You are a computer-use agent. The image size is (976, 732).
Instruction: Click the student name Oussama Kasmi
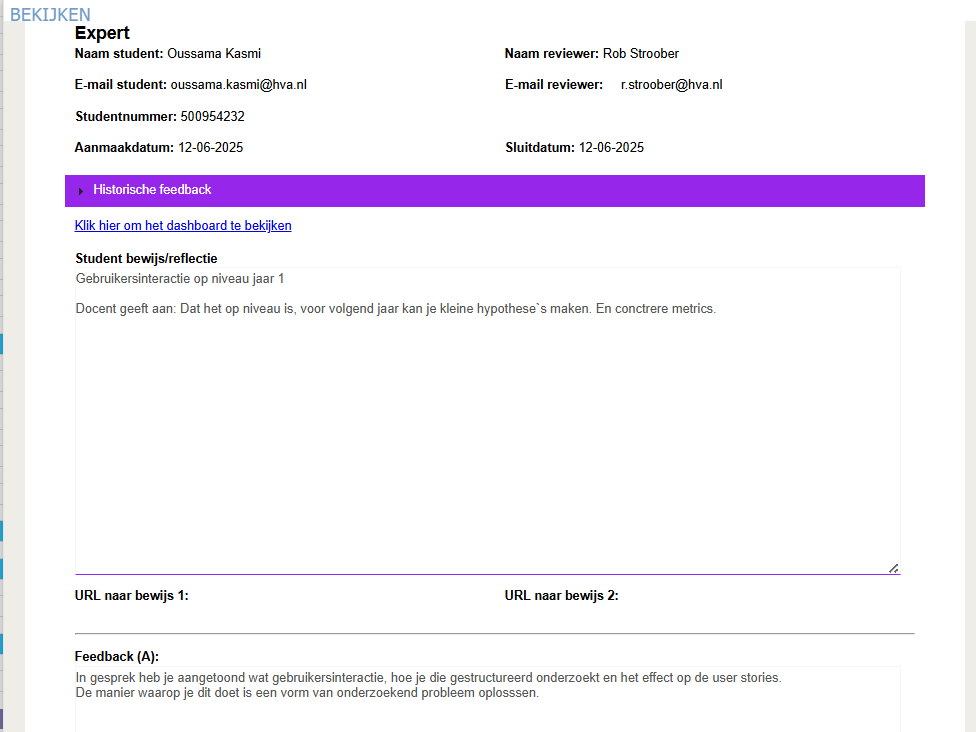(214, 54)
